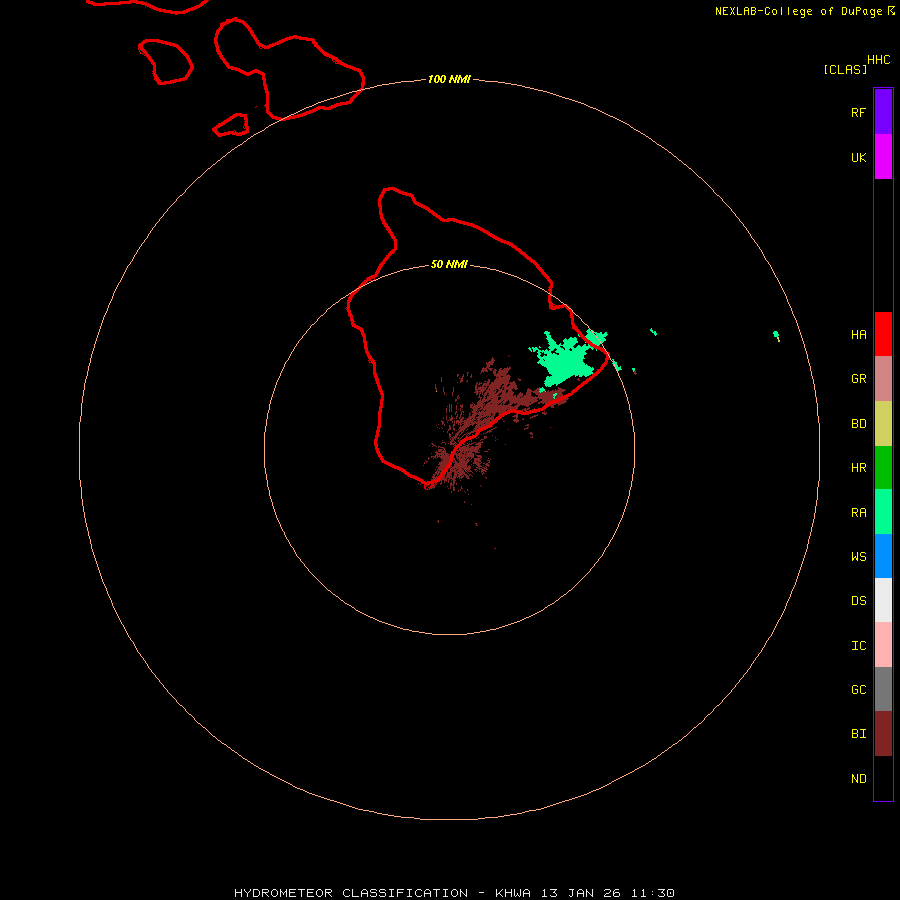The image size is (900, 900).
Task: Click the HHC product label
Action: [x=878, y=60]
